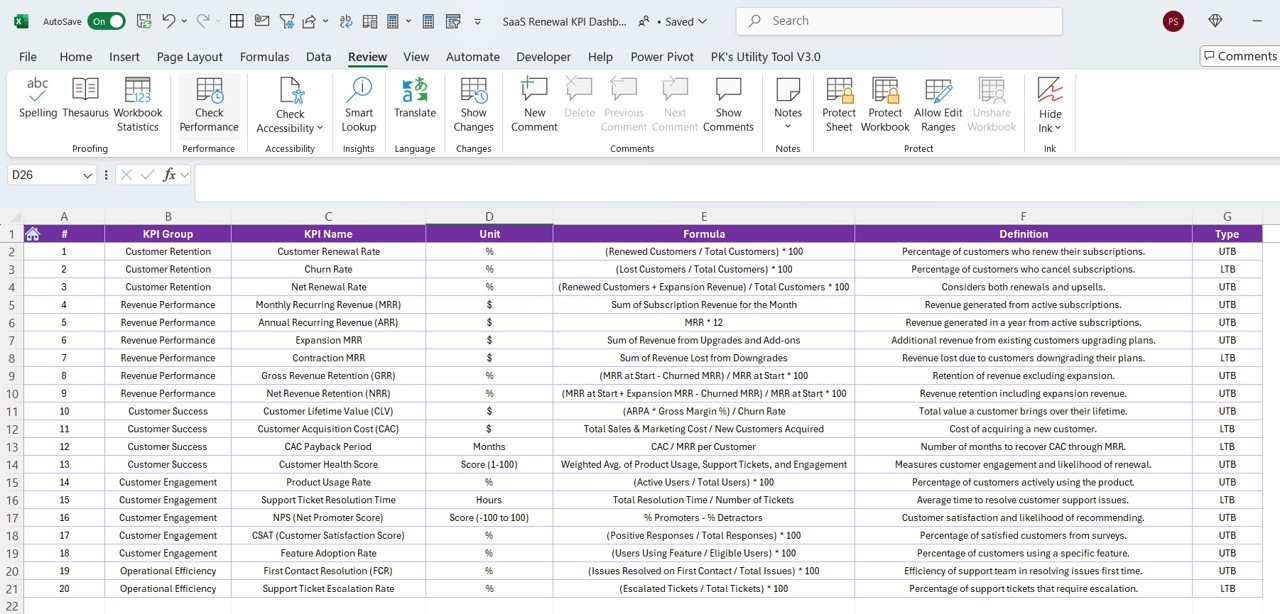Switch to the Data tab
The width and height of the screenshot is (1280, 614).
(x=319, y=57)
